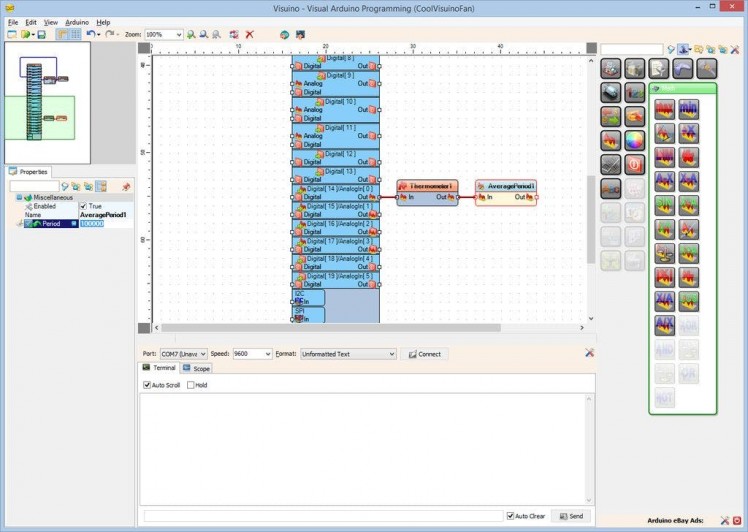Enable the Hold checkbox in Terminal
Image resolution: width=748 pixels, height=532 pixels.
[x=191, y=385]
